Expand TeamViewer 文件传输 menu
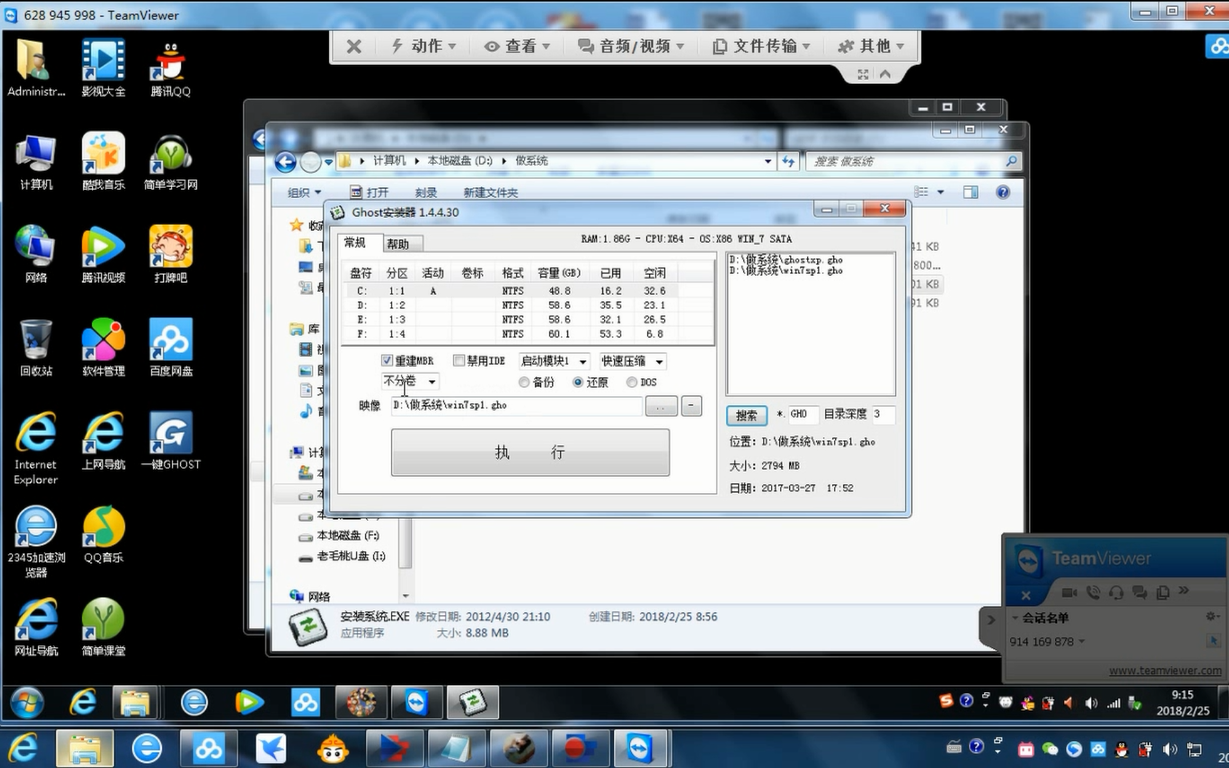 click(x=761, y=46)
